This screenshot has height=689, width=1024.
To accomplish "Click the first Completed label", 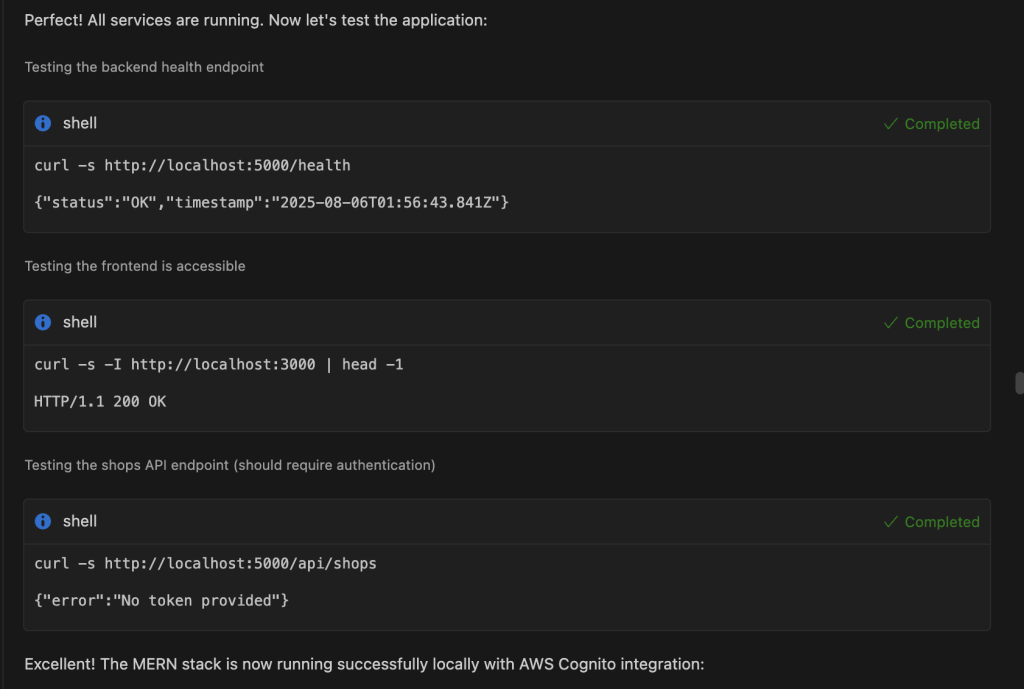I will click(940, 123).
